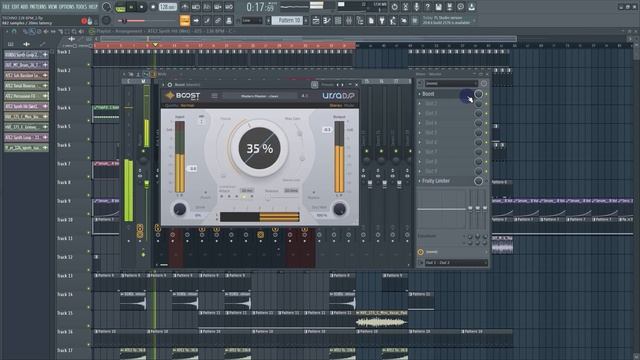
Task: Expand the Slot 2 arrow in mixer
Action: 419,104
